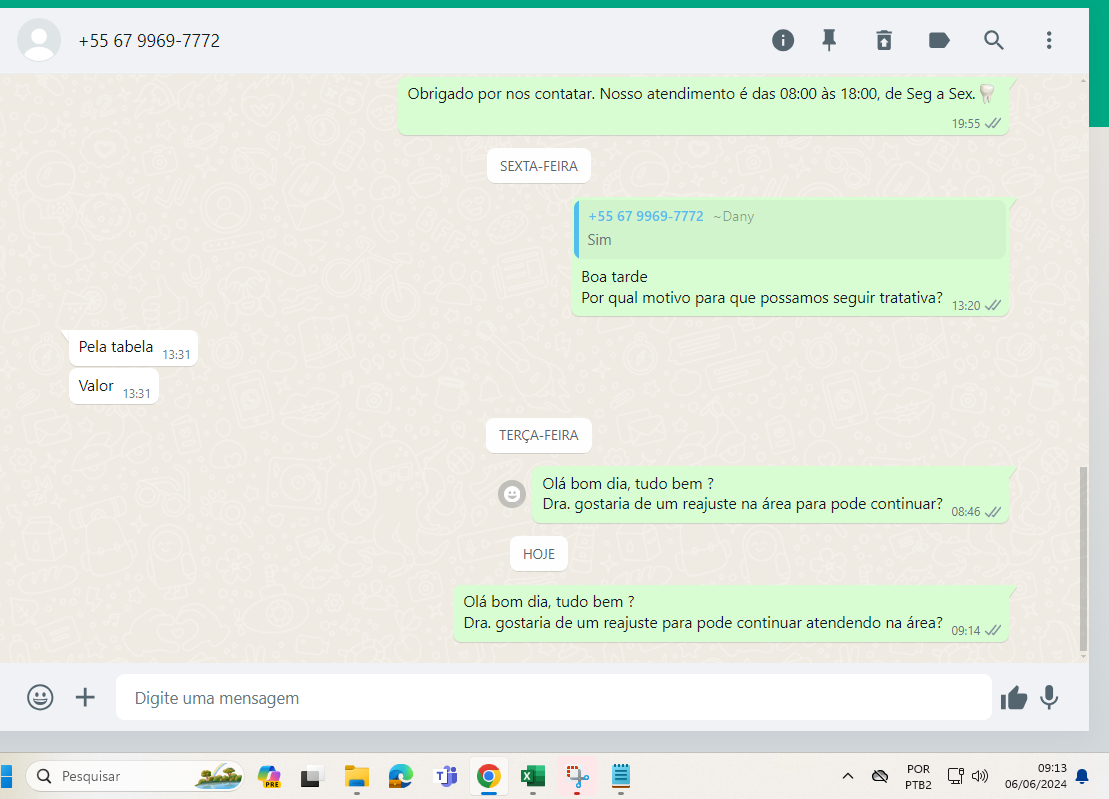This screenshot has width=1109, height=799.
Task: Click the SEXTA-FEIRA date label
Action: (x=539, y=166)
